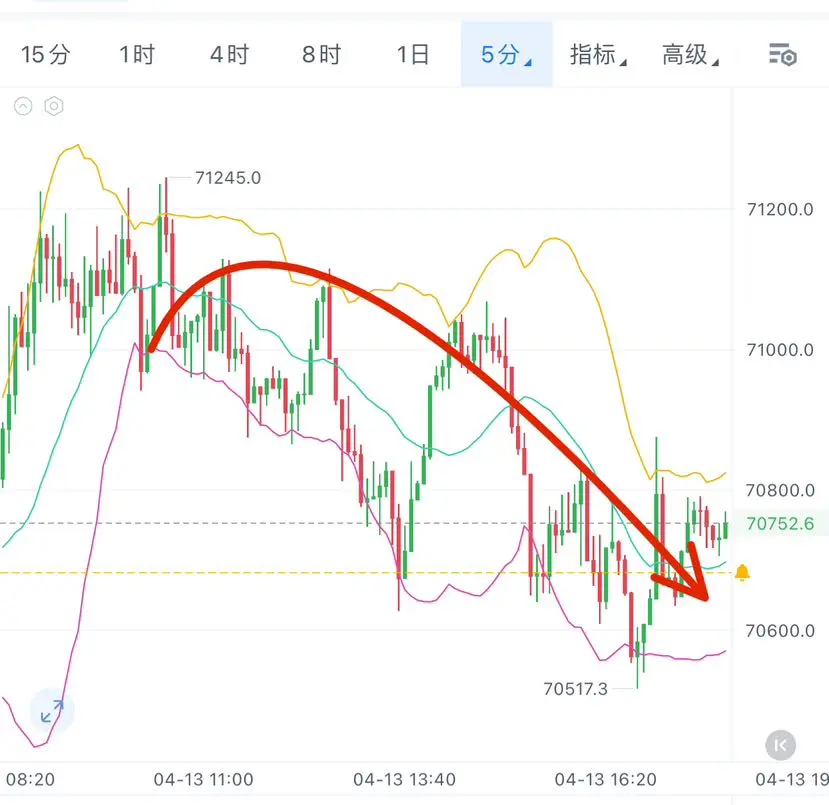Switch to the 1时 timeframe tab
Viewport: 829px width, 805px height.
pyautogui.click(x=137, y=54)
